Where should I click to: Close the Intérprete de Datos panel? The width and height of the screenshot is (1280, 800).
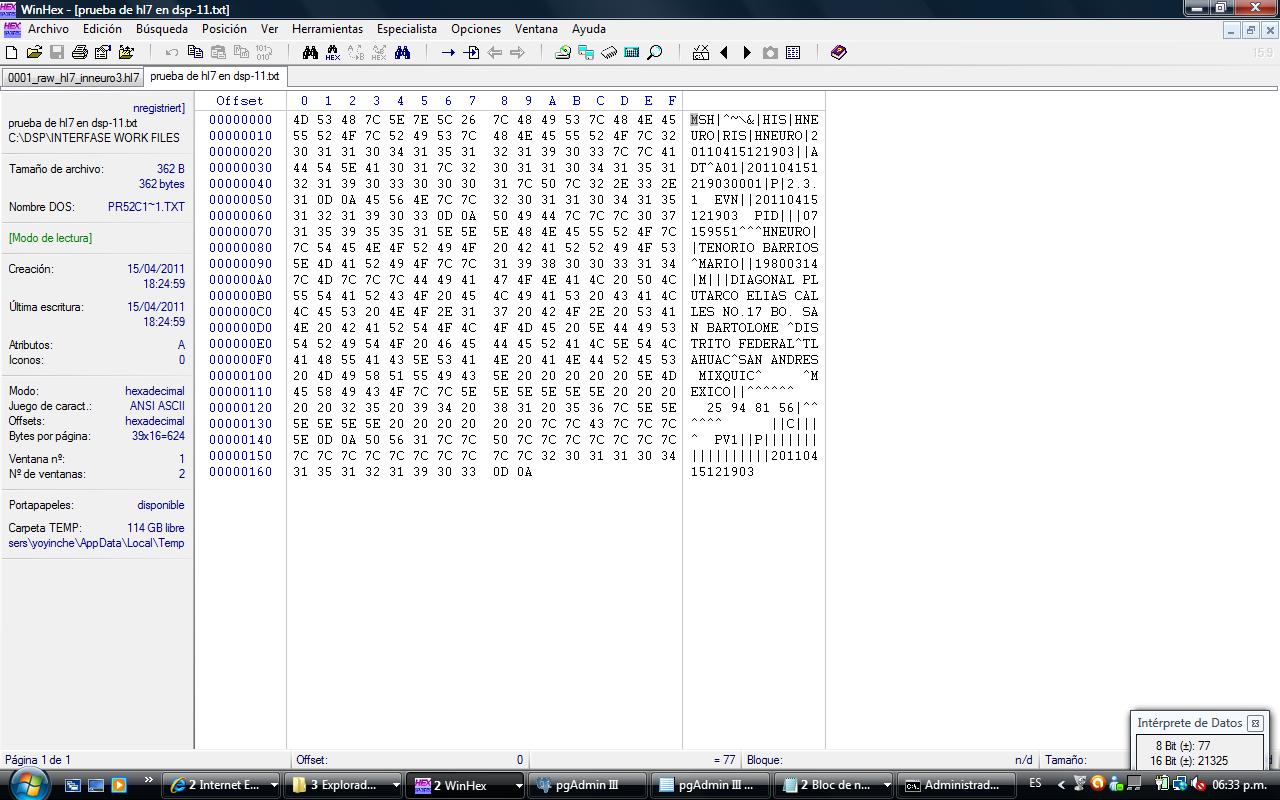pyautogui.click(x=1255, y=723)
